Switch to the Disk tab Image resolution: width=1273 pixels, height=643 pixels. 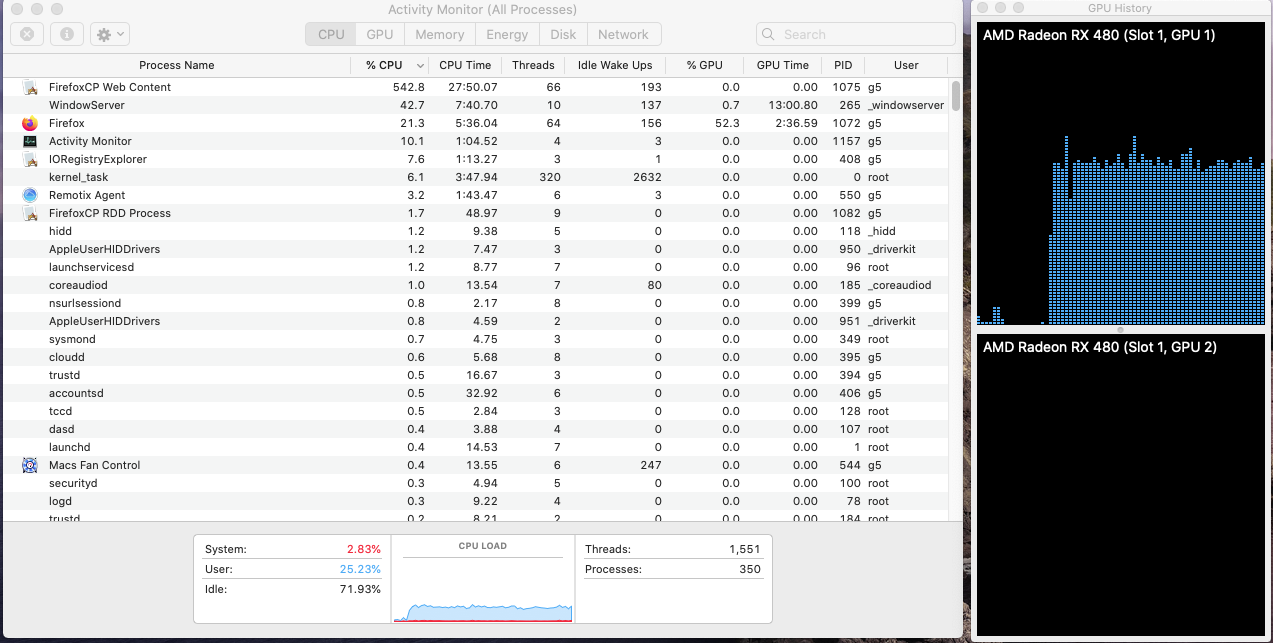pos(563,34)
